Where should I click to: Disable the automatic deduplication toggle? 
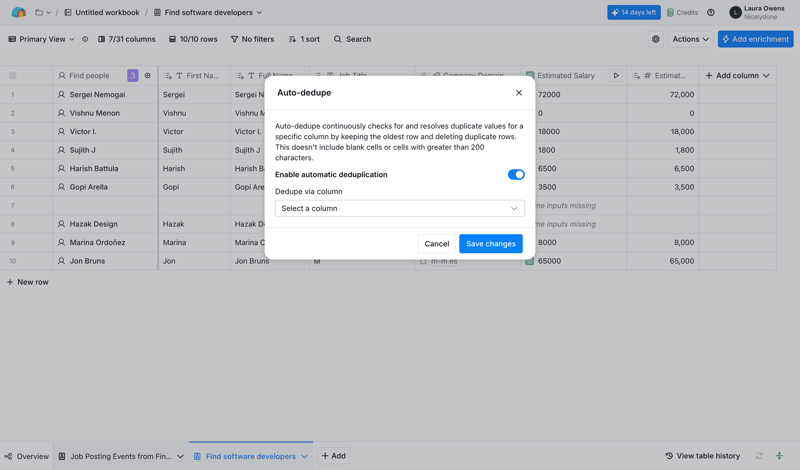pos(516,175)
